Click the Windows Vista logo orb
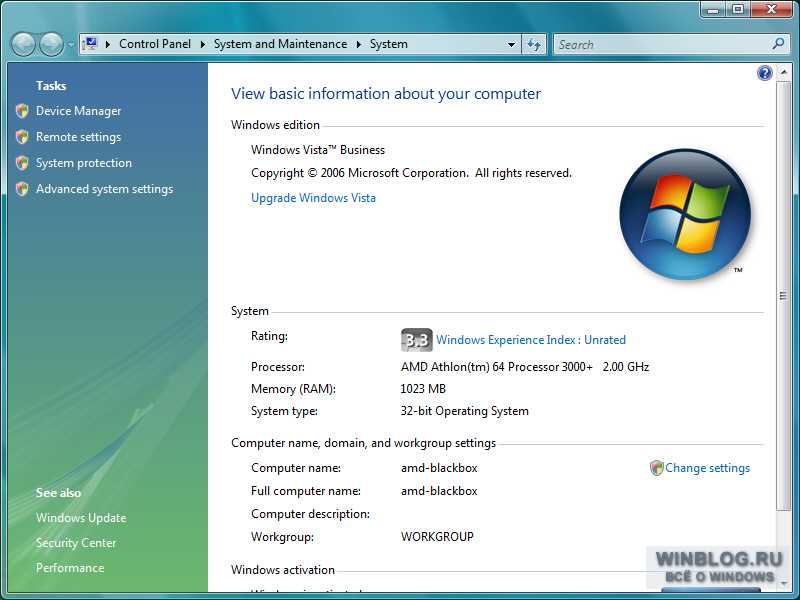The width and height of the screenshot is (800, 600). 685,214
